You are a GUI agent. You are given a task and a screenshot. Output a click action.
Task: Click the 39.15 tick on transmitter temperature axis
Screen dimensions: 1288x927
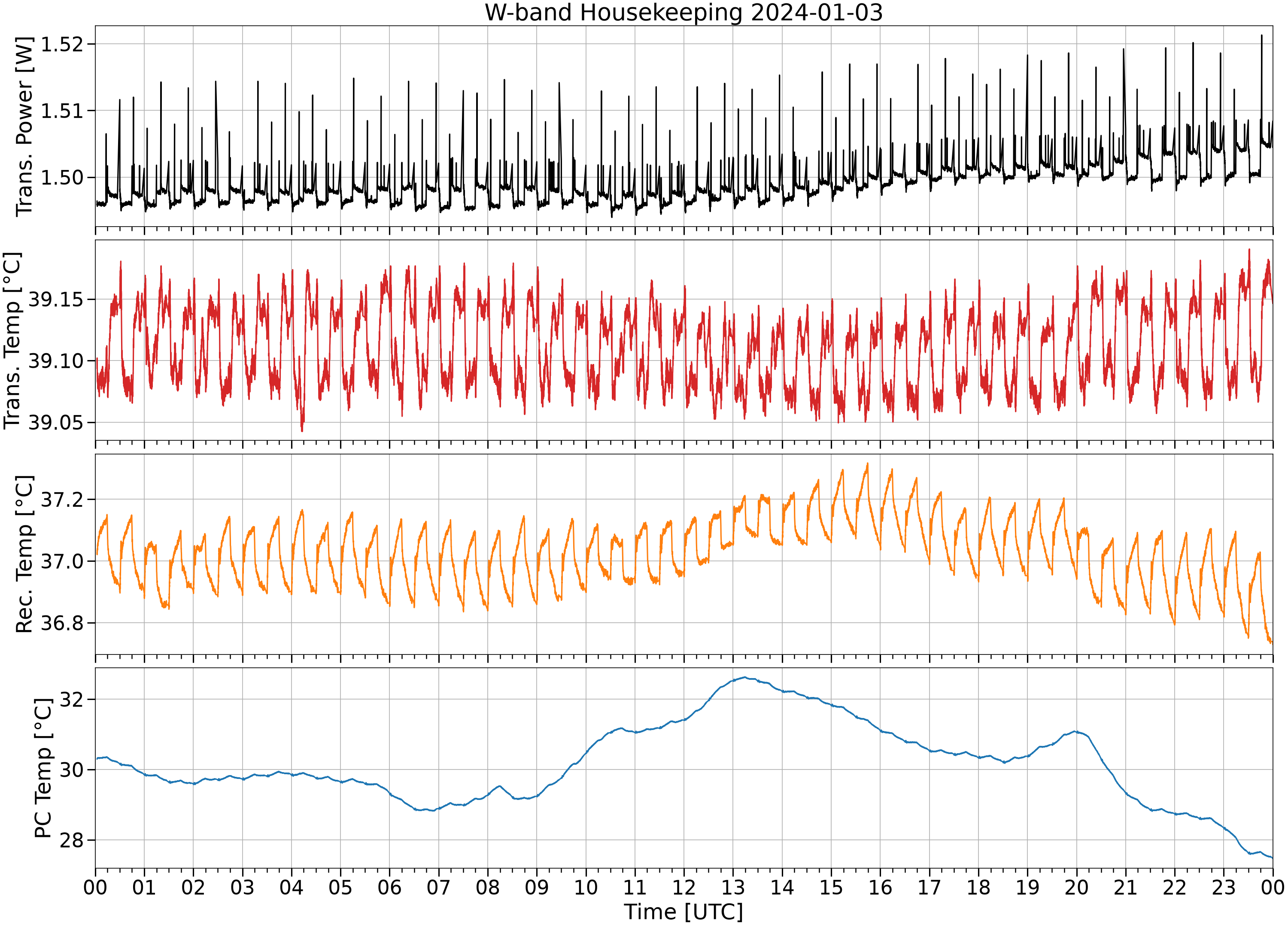coord(55,299)
